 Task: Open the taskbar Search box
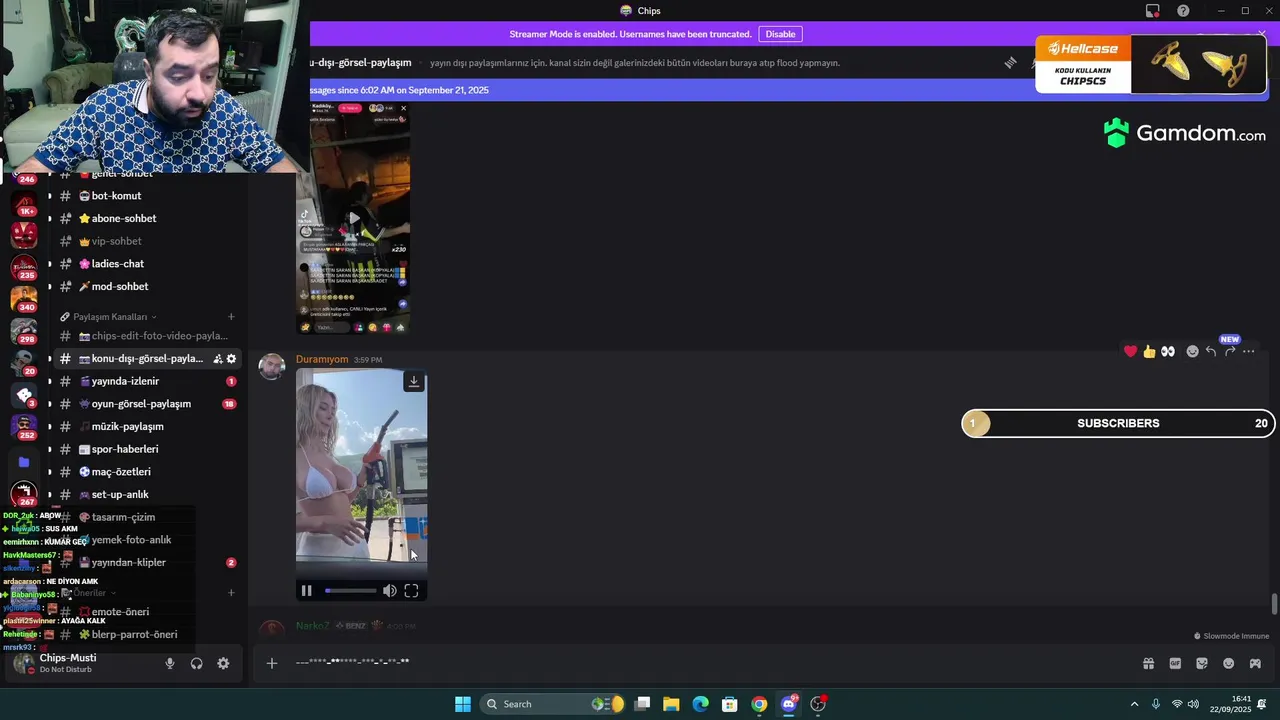click(553, 704)
